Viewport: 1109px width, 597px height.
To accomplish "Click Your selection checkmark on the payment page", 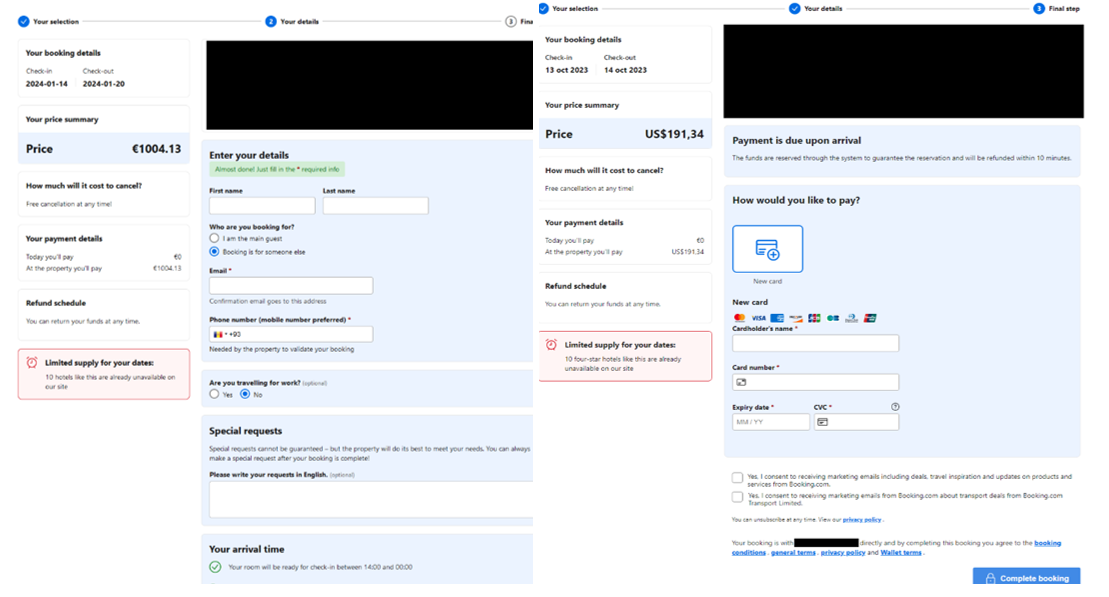I will coord(543,8).
